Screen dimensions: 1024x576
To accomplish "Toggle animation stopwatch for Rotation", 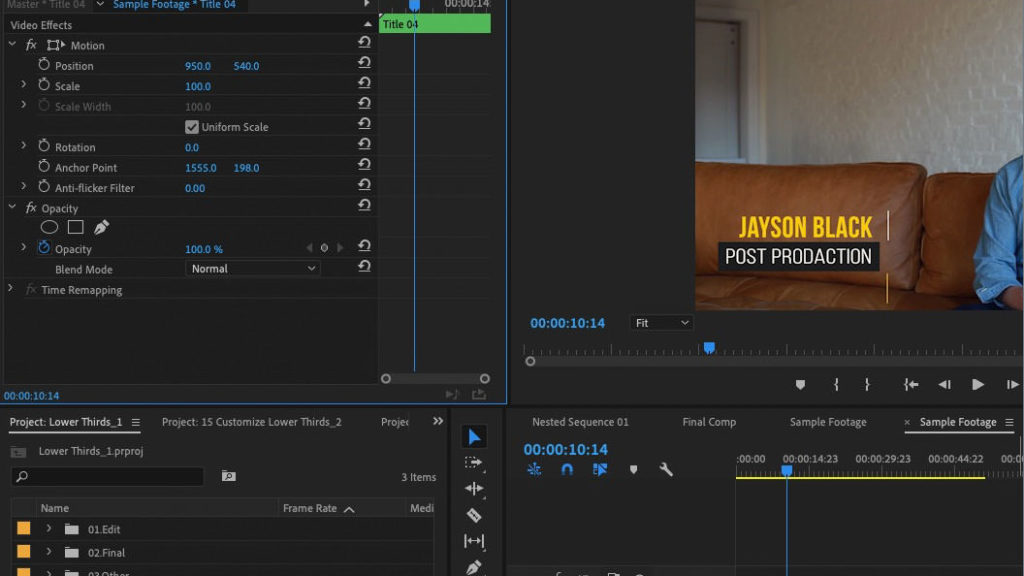I will click(x=44, y=146).
